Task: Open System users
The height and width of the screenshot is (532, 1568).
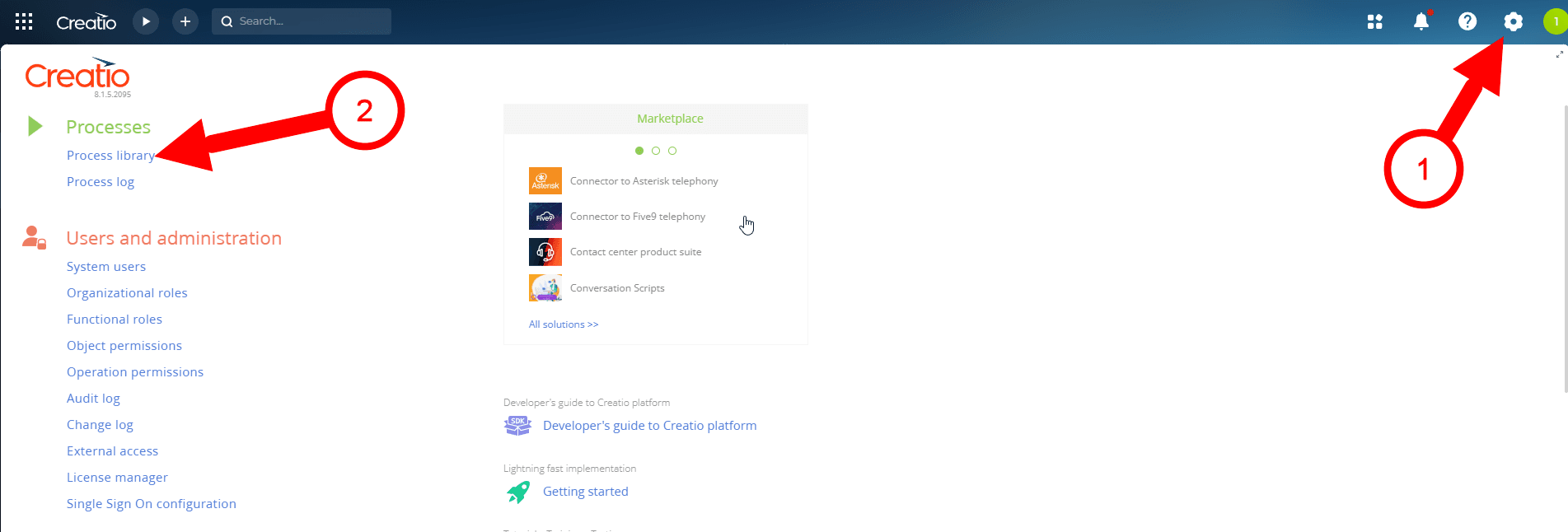Action: coord(106,267)
